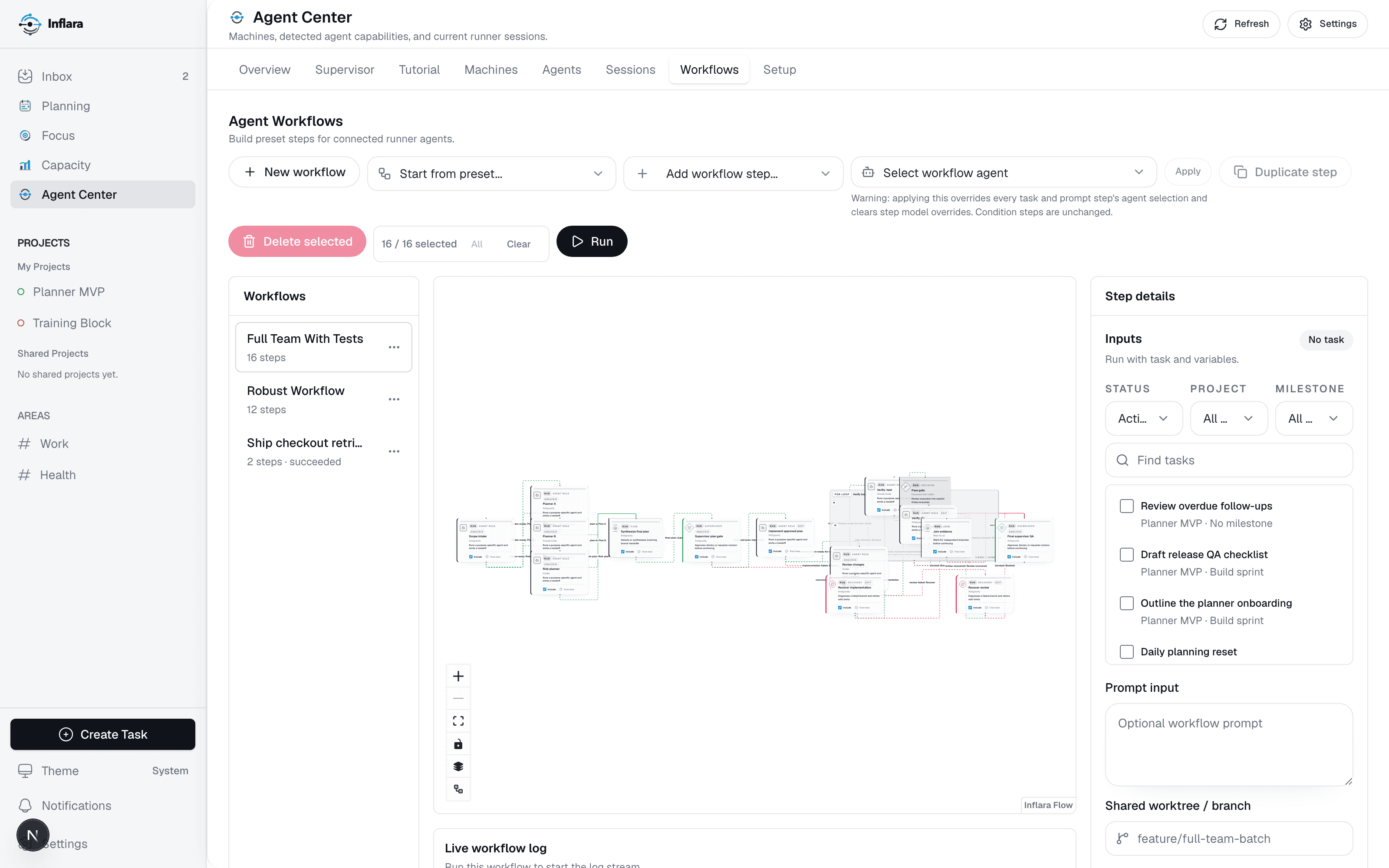The image size is (1389, 868).
Task: Switch to the Sessions tab
Action: click(x=630, y=69)
